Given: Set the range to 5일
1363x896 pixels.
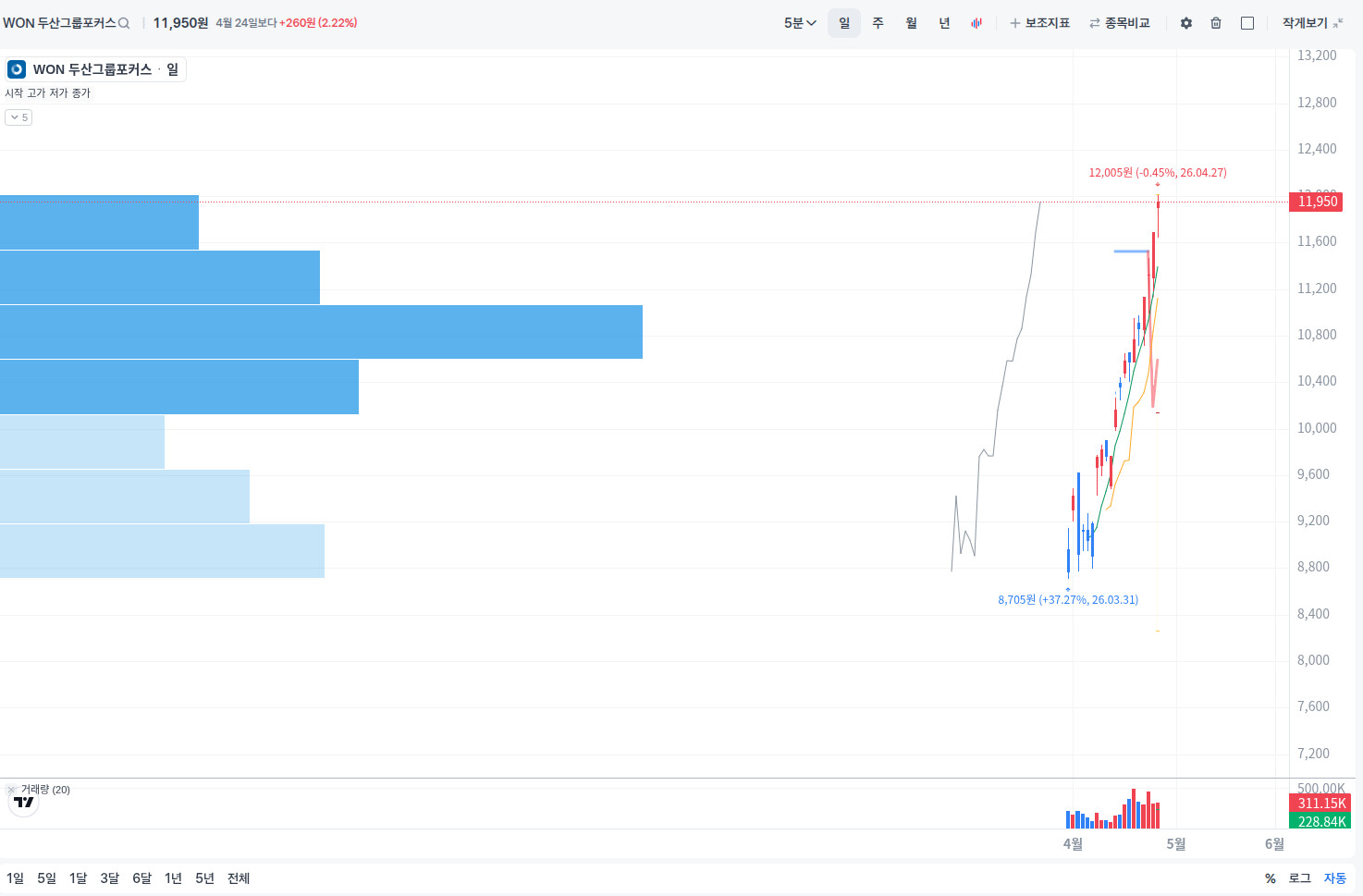Looking at the screenshot, I should tap(46, 878).
